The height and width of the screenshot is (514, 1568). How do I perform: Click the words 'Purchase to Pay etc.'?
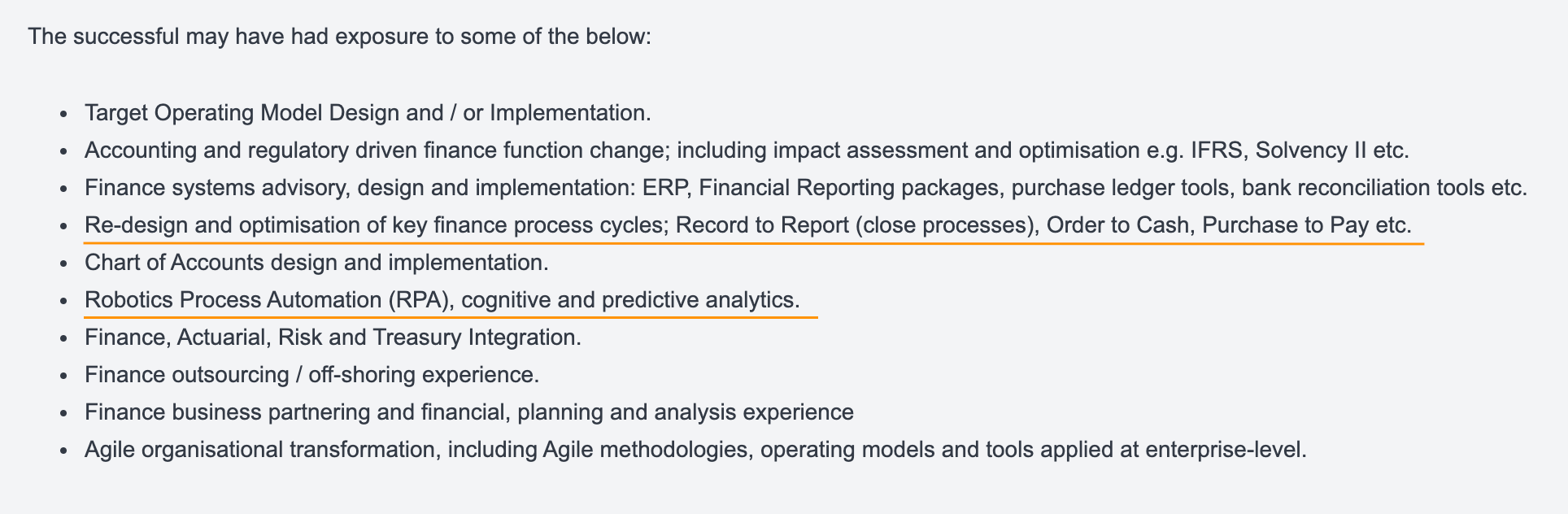(1307, 224)
